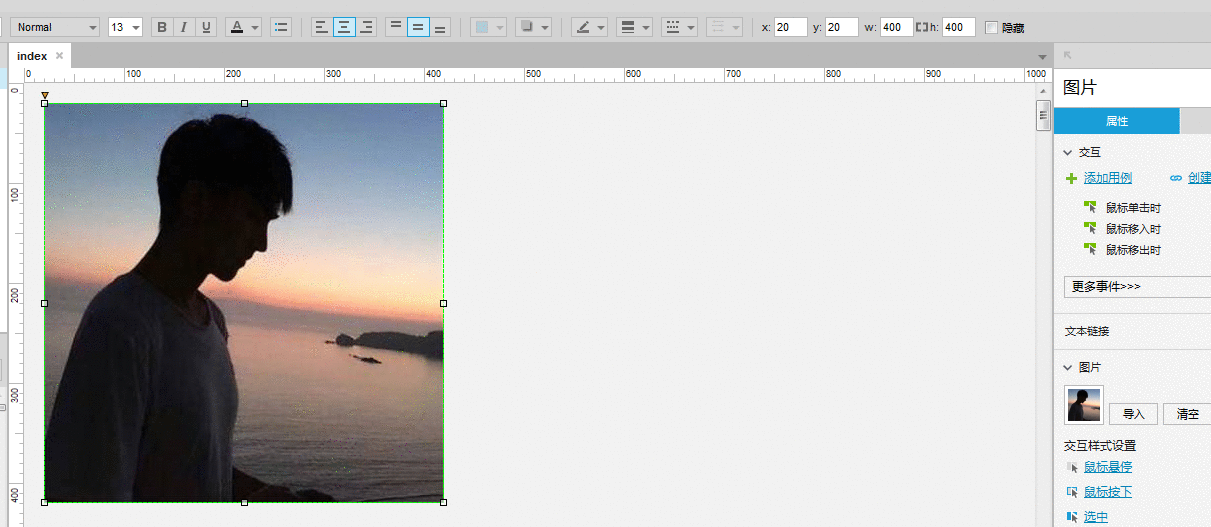This screenshot has width=1211, height=527.
Task: Open the 鼠标按下 style link
Action: pos(1108,492)
